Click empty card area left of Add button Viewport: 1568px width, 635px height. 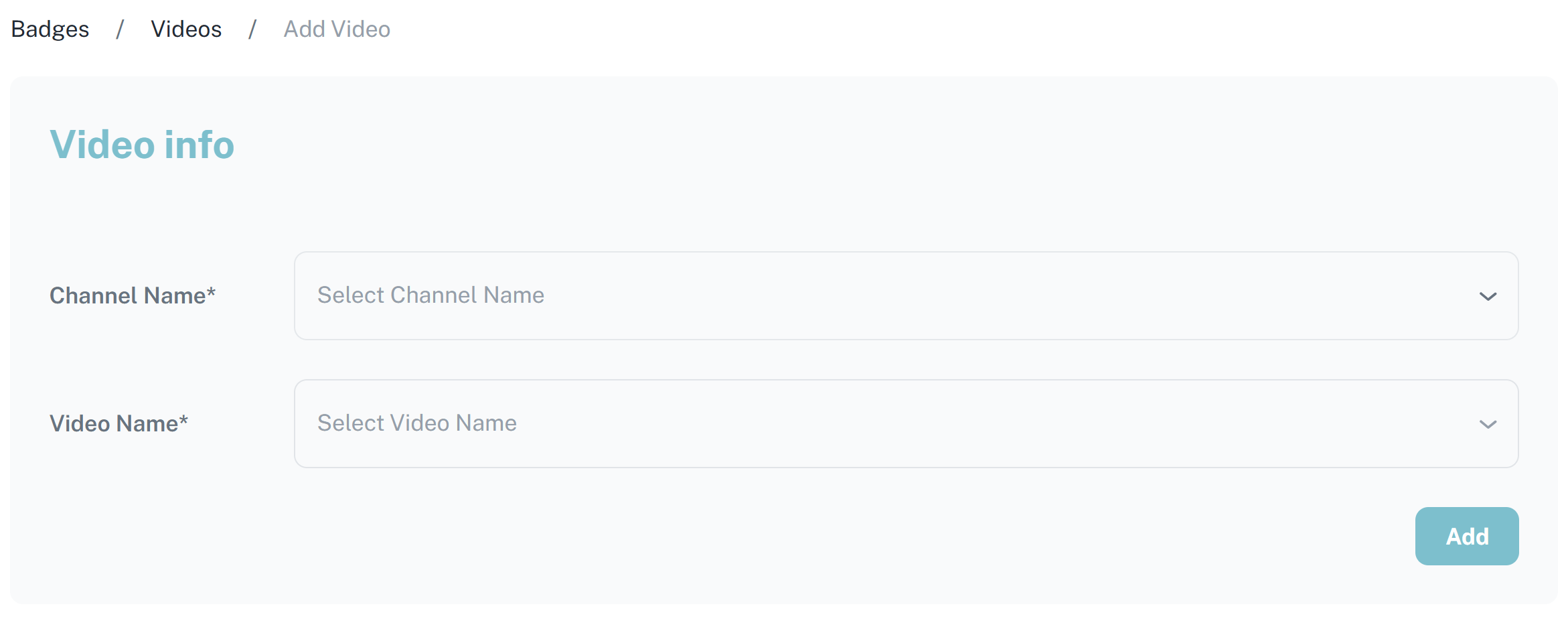point(803,536)
